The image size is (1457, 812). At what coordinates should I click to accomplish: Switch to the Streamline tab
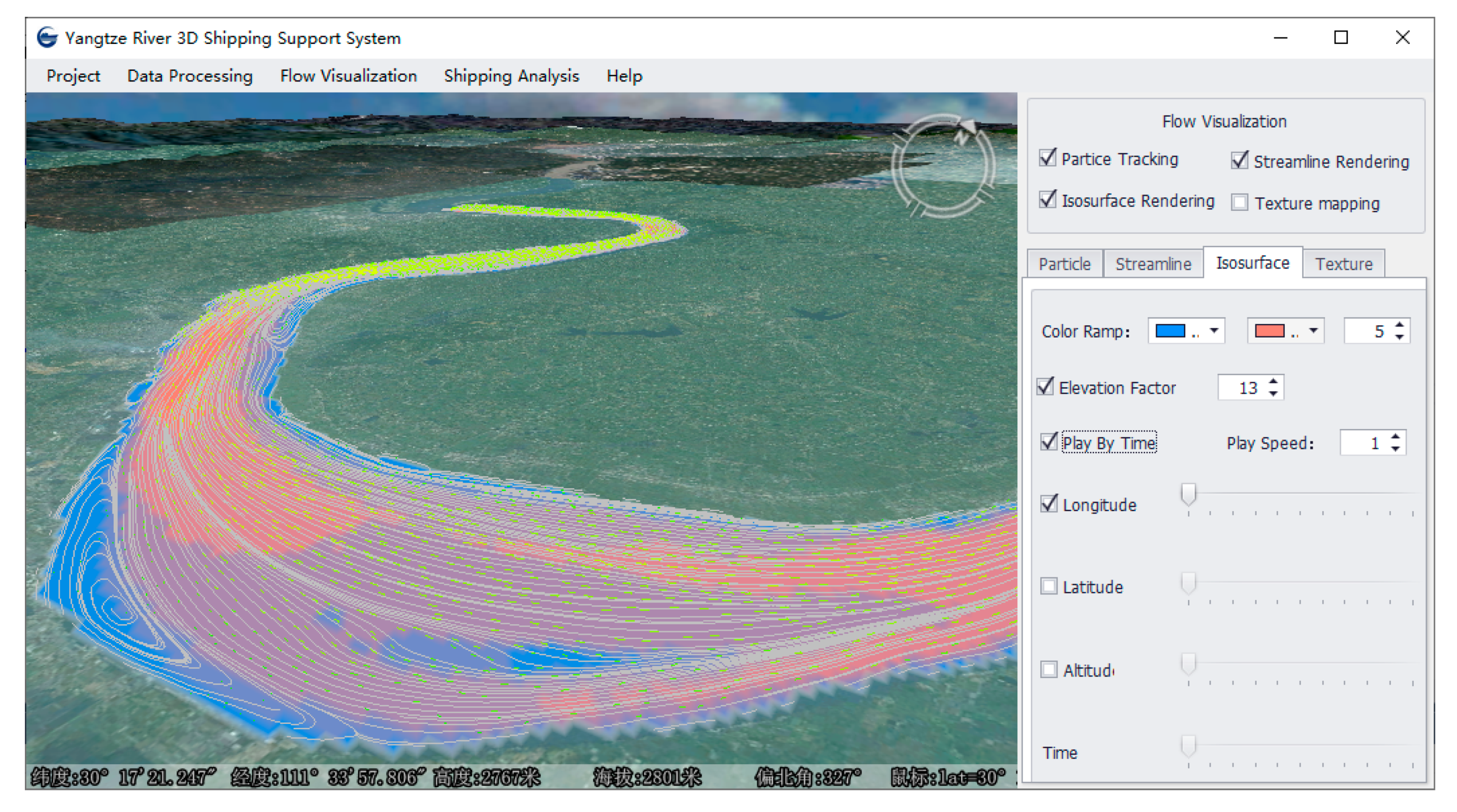[x=1153, y=264]
